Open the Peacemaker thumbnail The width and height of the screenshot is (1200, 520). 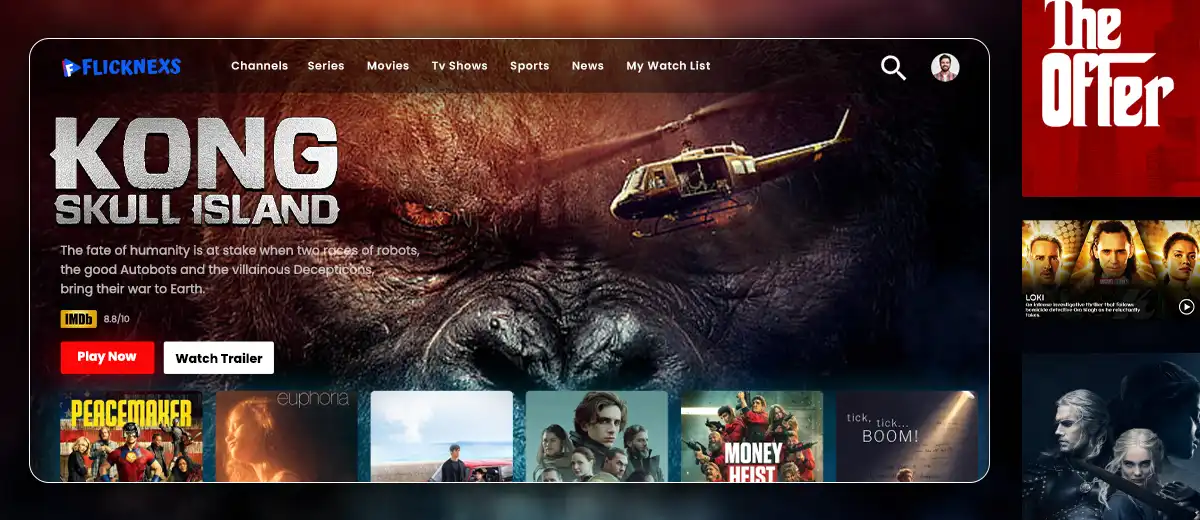(x=131, y=436)
